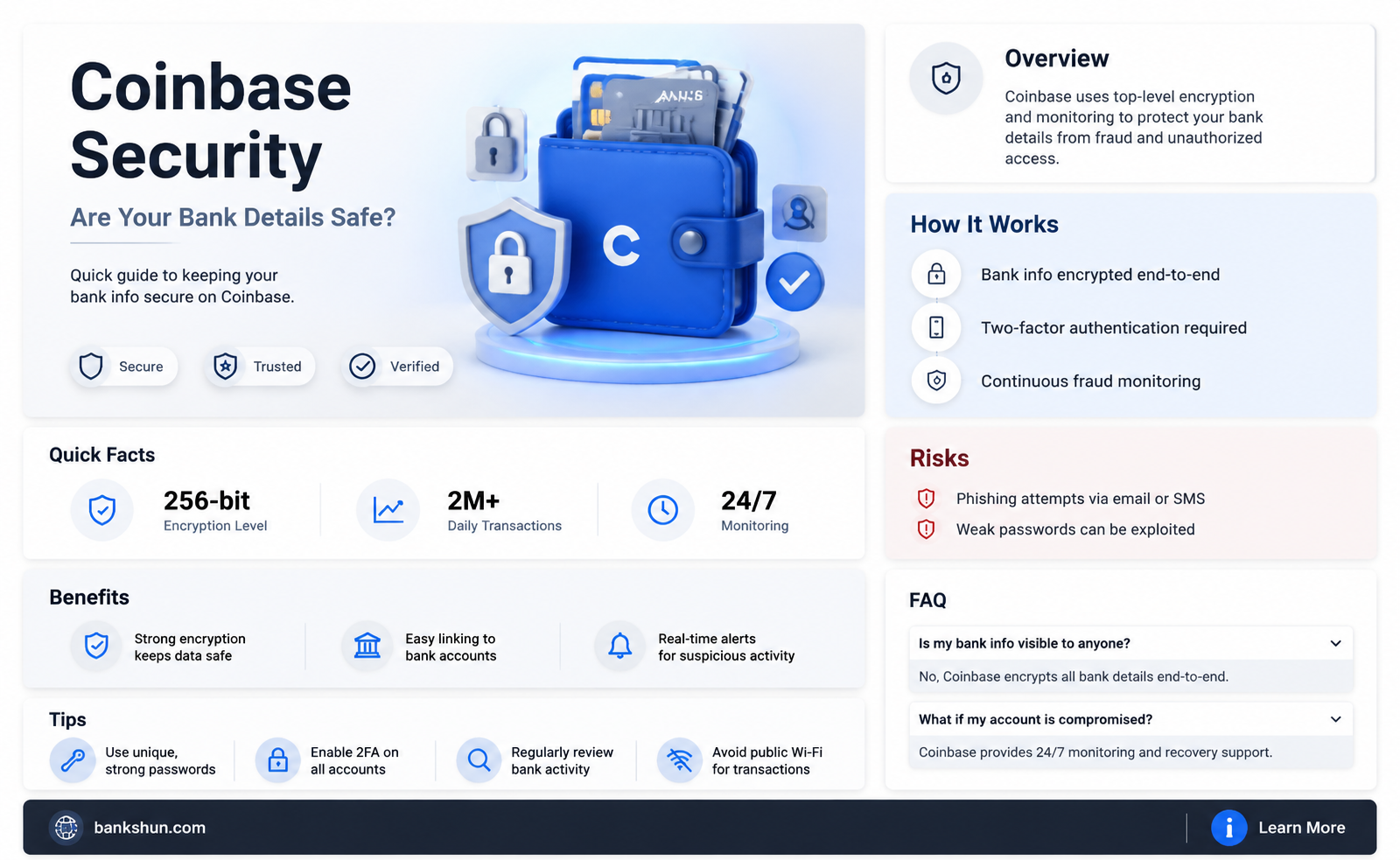
Task: Click the Overview heading
Action: point(1056,59)
